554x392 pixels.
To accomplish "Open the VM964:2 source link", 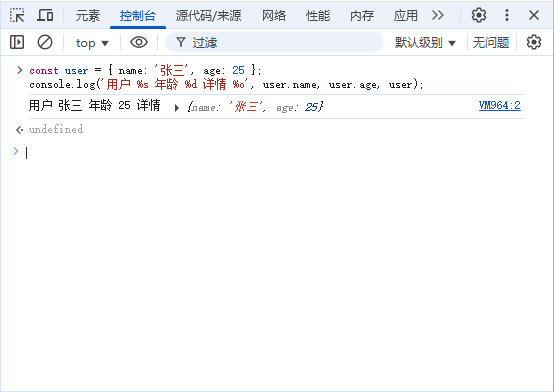I will pos(500,105).
